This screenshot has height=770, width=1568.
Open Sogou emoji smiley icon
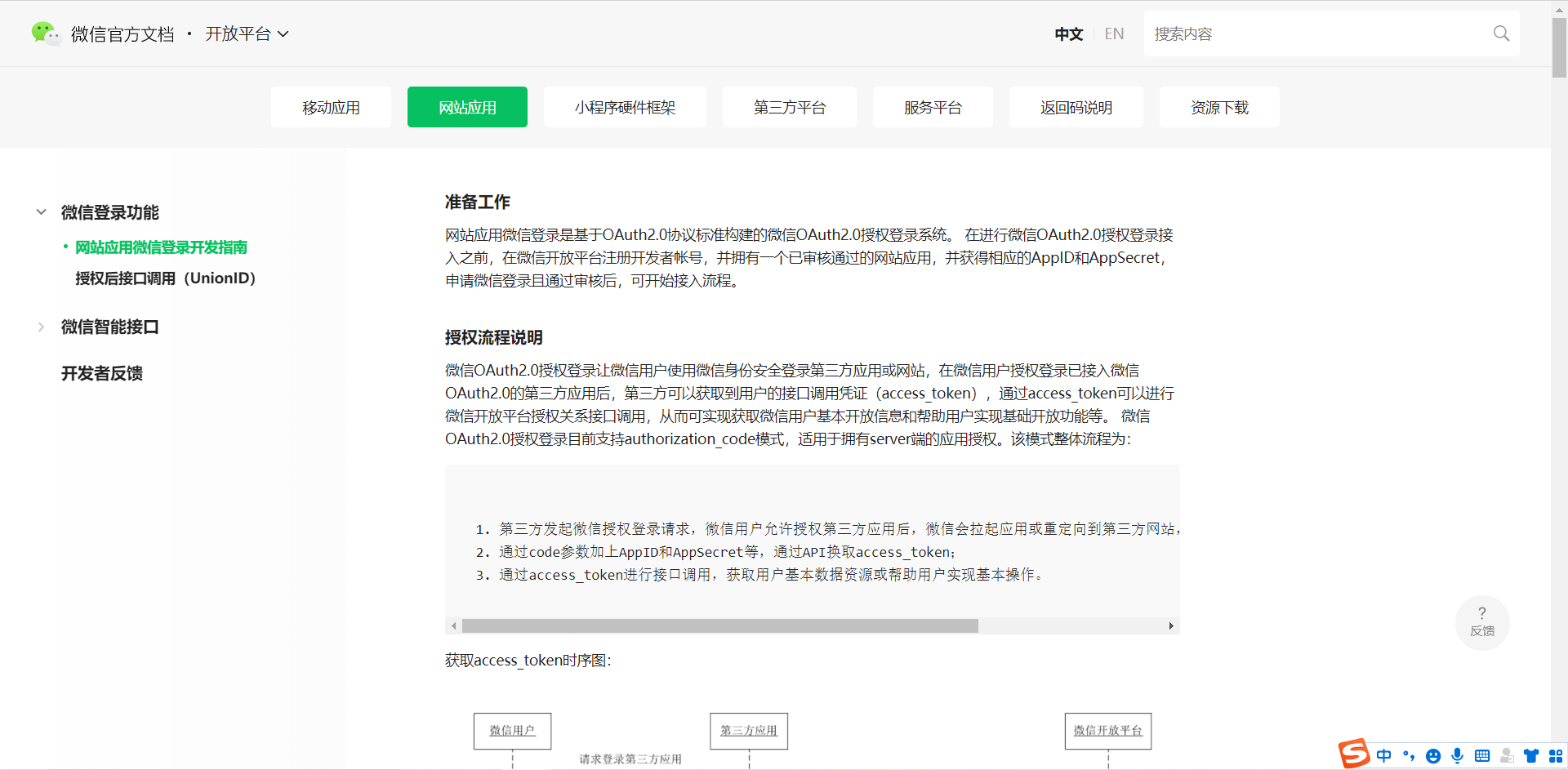point(1433,756)
